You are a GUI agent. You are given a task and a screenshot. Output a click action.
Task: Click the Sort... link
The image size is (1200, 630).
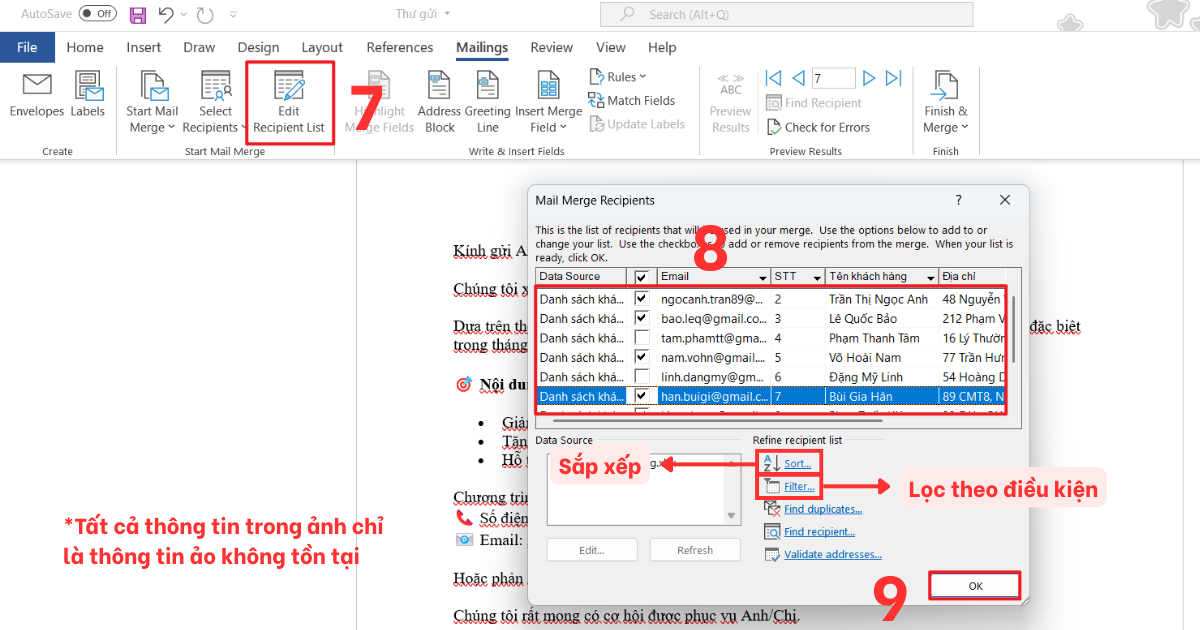(797, 464)
